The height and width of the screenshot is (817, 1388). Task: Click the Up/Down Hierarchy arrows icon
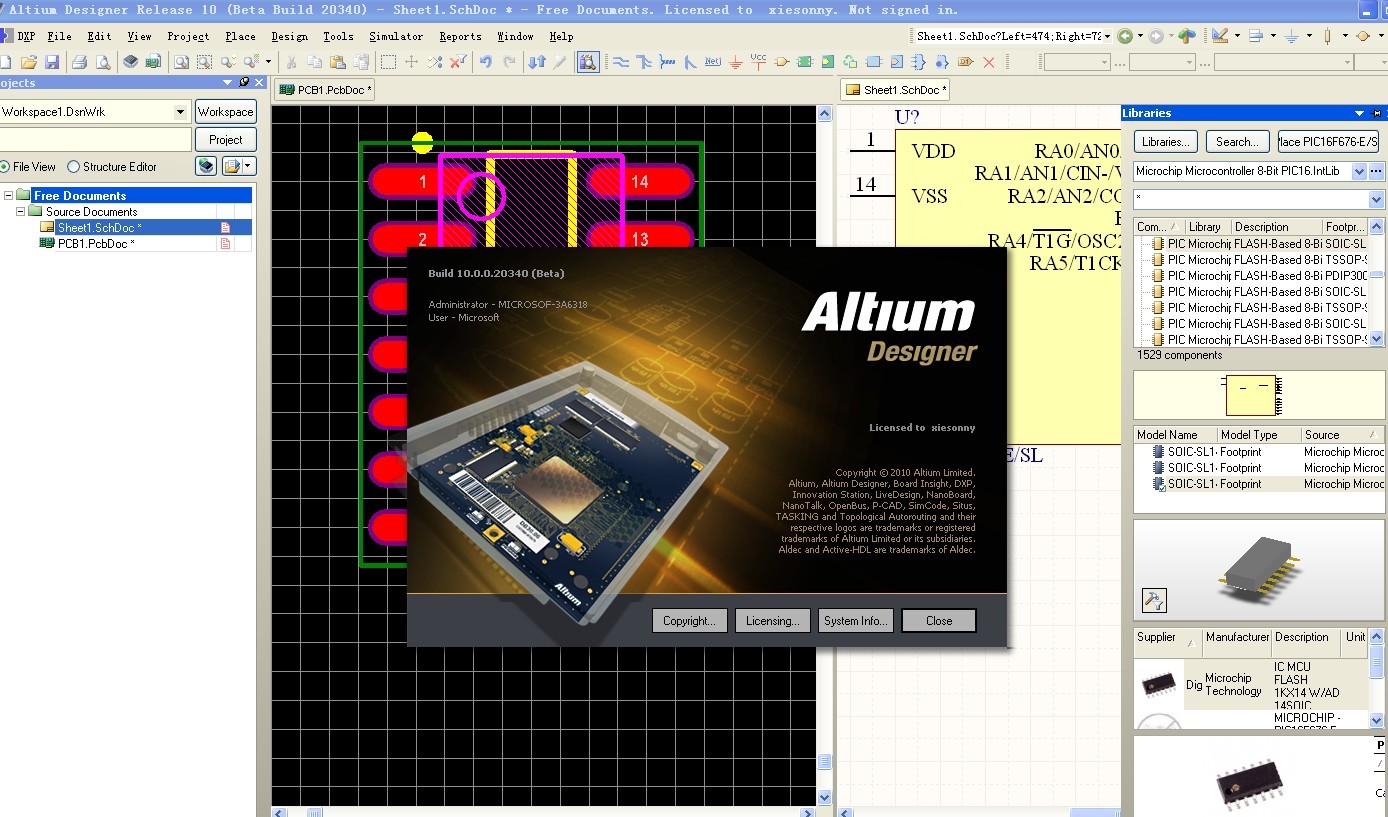pyautogui.click(x=537, y=62)
